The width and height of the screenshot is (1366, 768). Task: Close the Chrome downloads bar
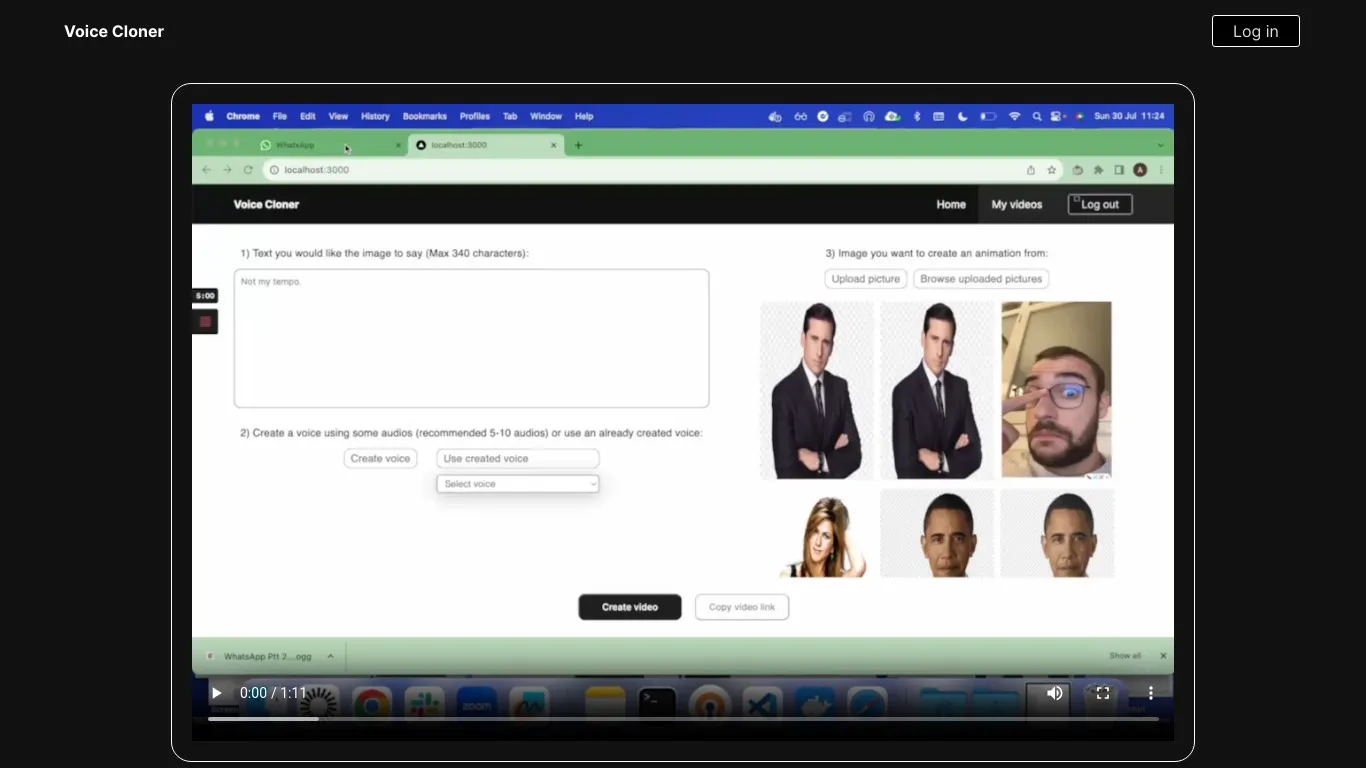[1163, 656]
